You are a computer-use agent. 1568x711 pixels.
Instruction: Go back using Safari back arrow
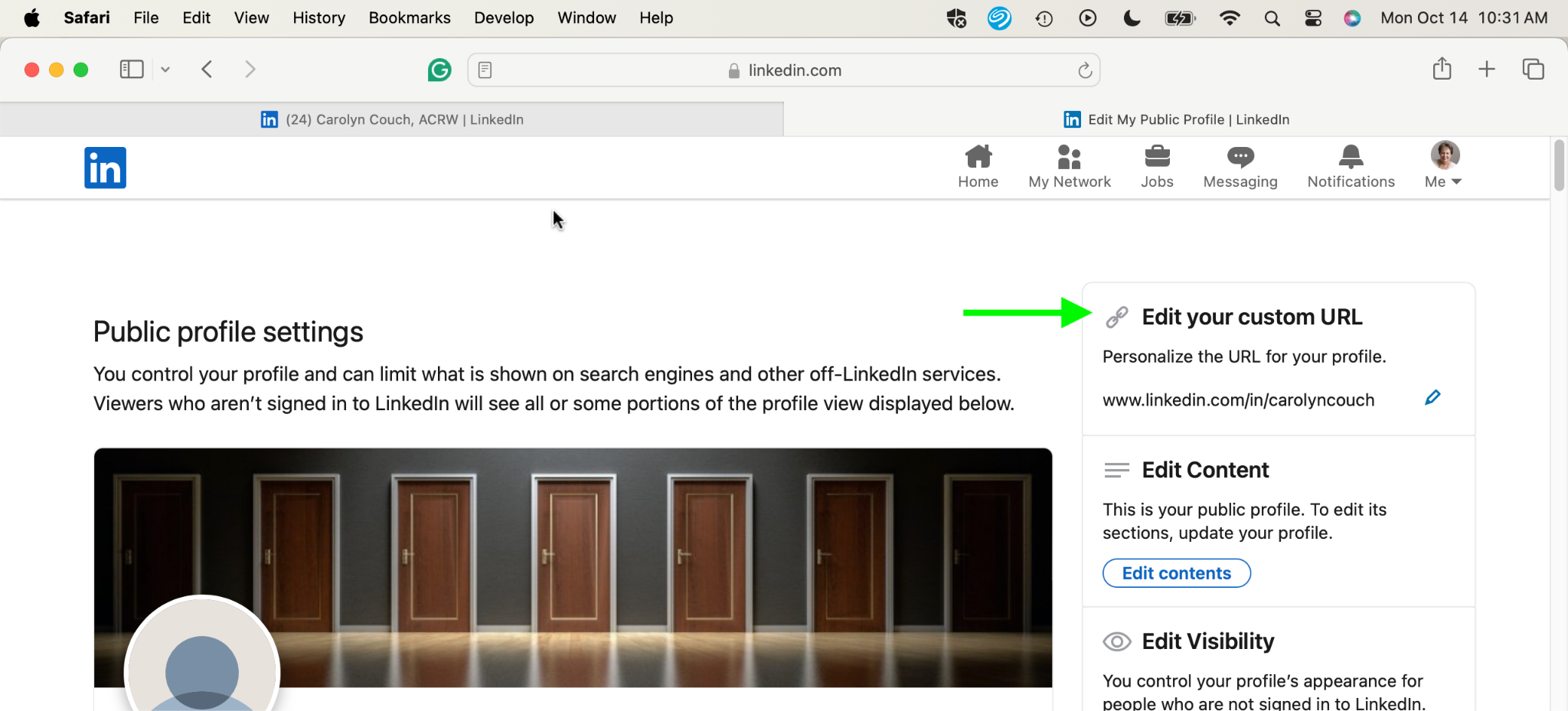point(207,70)
